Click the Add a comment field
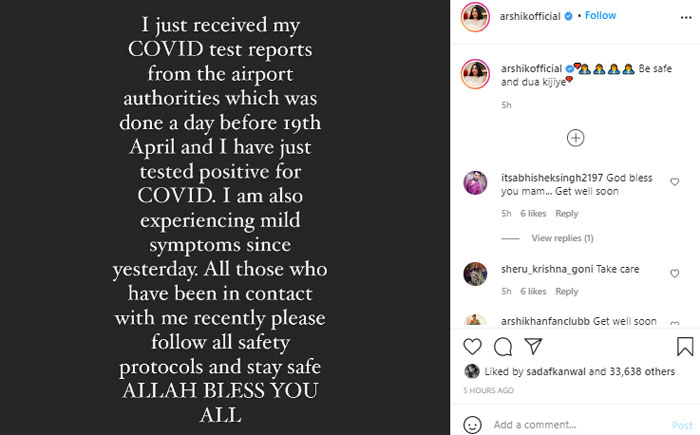The image size is (700, 435). click(x=570, y=424)
